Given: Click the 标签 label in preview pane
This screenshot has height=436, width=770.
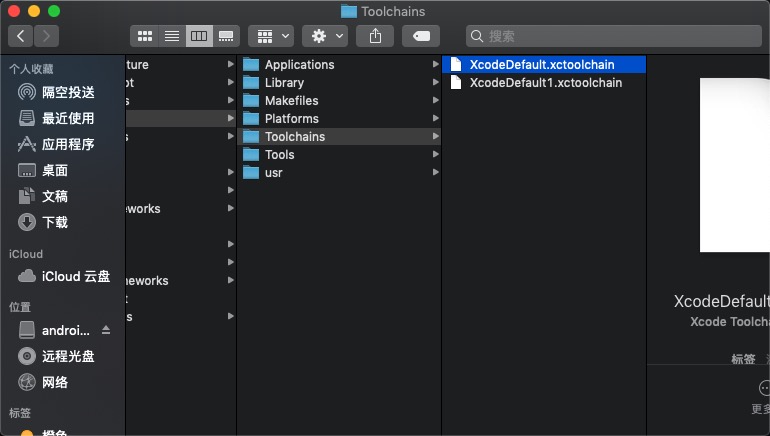Looking at the screenshot, I should pyautogui.click(x=743, y=359).
